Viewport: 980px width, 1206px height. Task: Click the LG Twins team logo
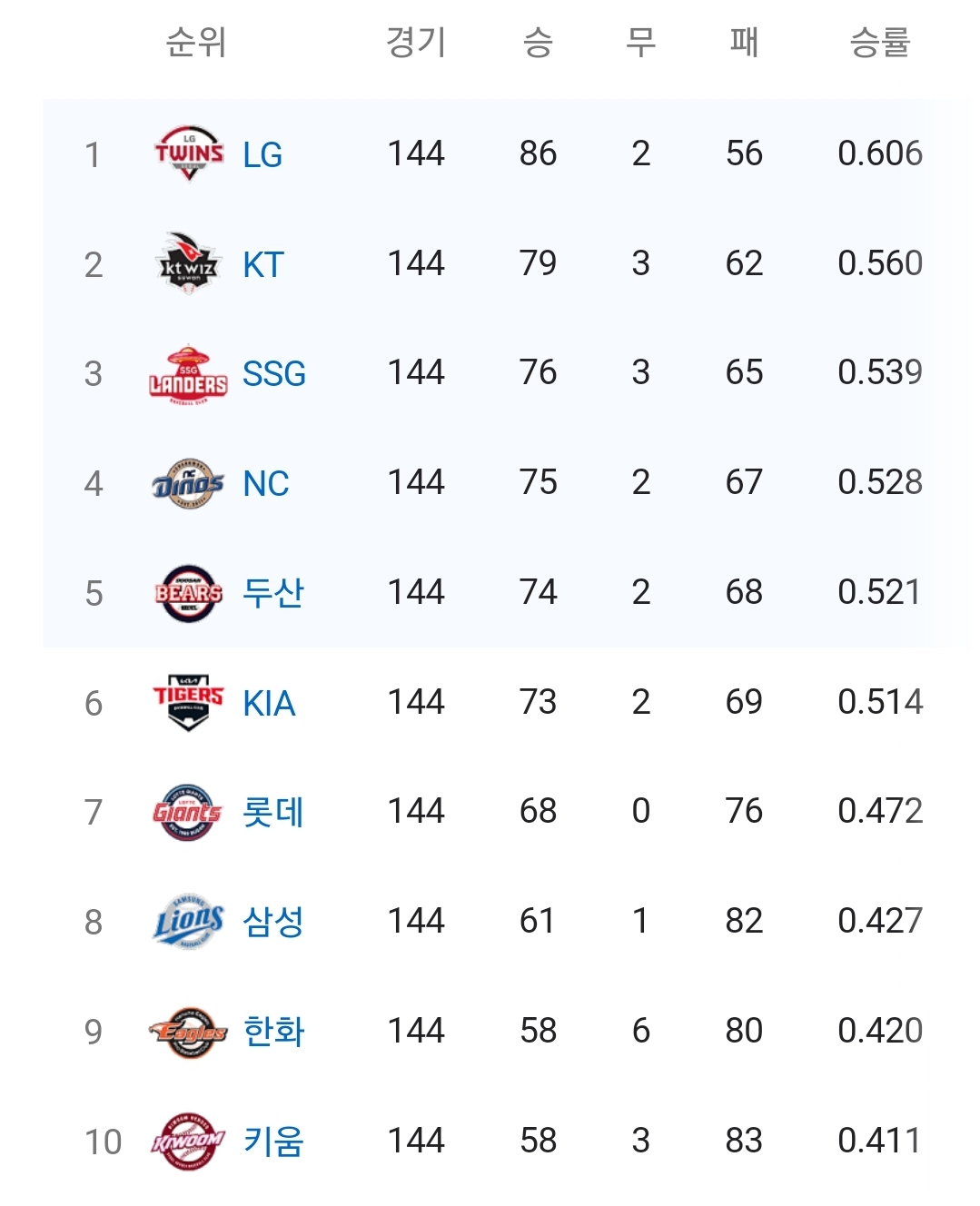click(188, 153)
